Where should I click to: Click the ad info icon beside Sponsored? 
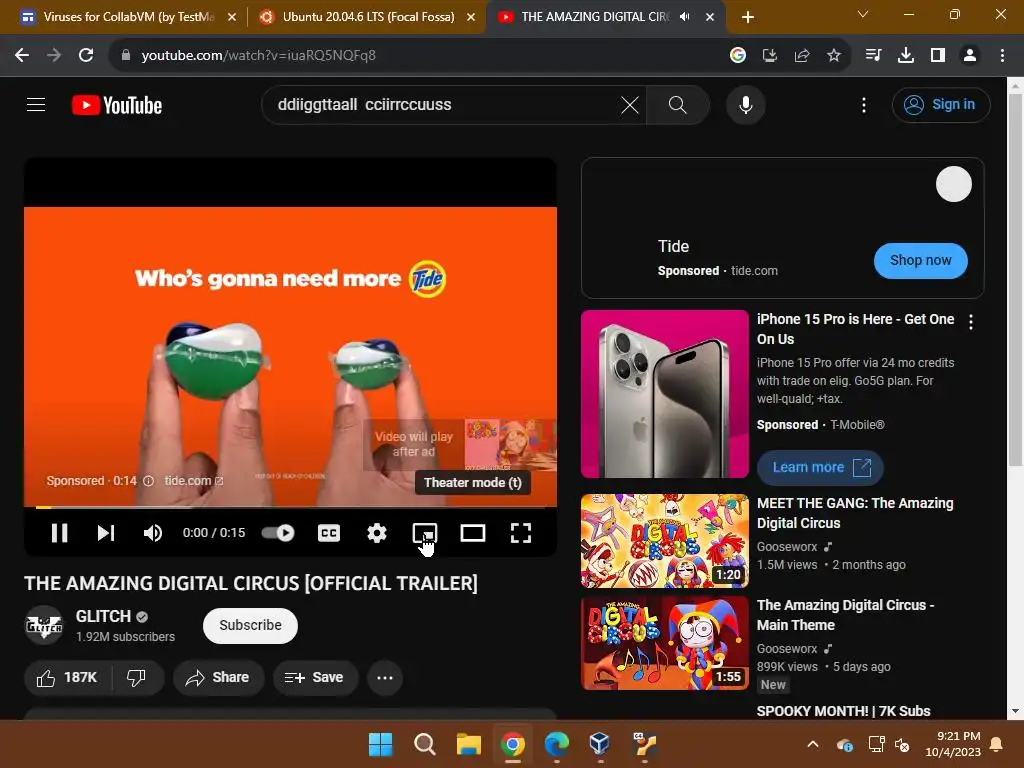pos(148,481)
